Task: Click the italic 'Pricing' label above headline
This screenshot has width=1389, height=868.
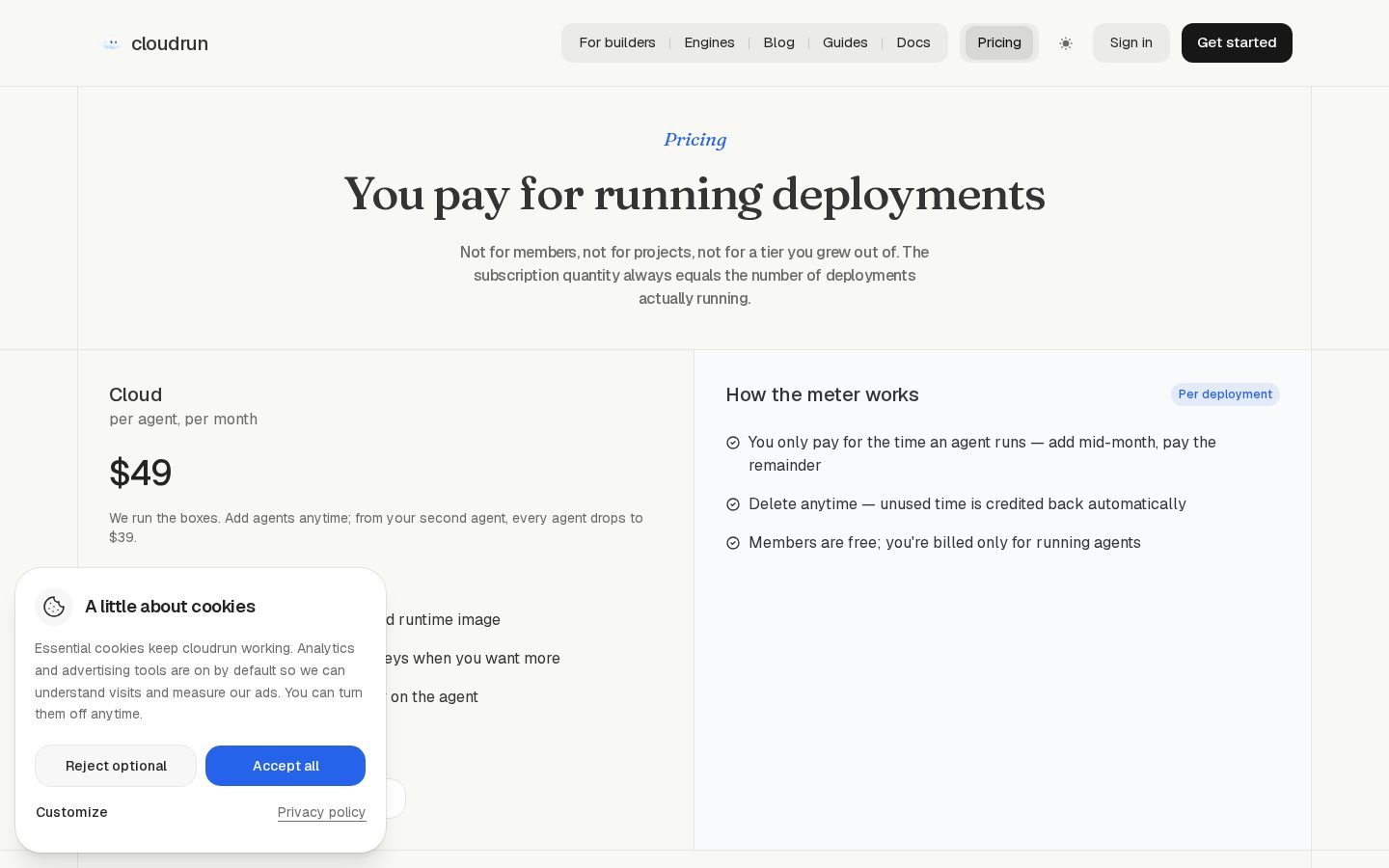Action: pos(694,140)
